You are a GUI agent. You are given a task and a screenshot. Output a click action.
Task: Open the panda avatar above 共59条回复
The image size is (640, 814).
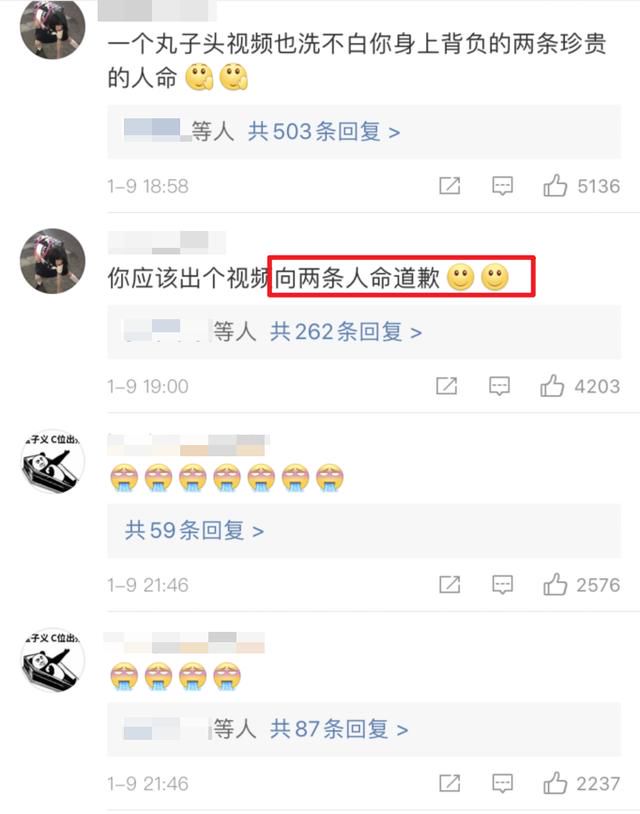(x=52, y=462)
